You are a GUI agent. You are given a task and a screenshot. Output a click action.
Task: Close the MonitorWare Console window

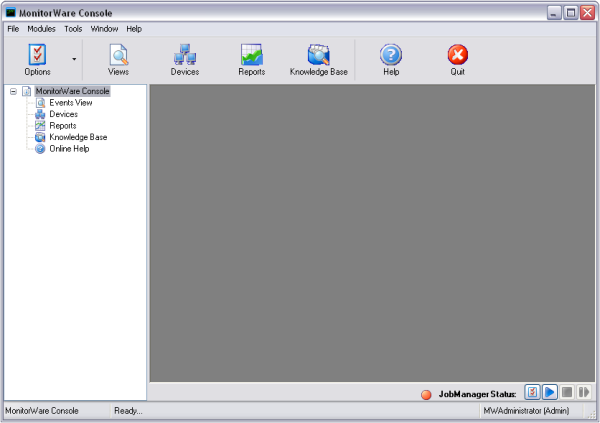[587, 13]
